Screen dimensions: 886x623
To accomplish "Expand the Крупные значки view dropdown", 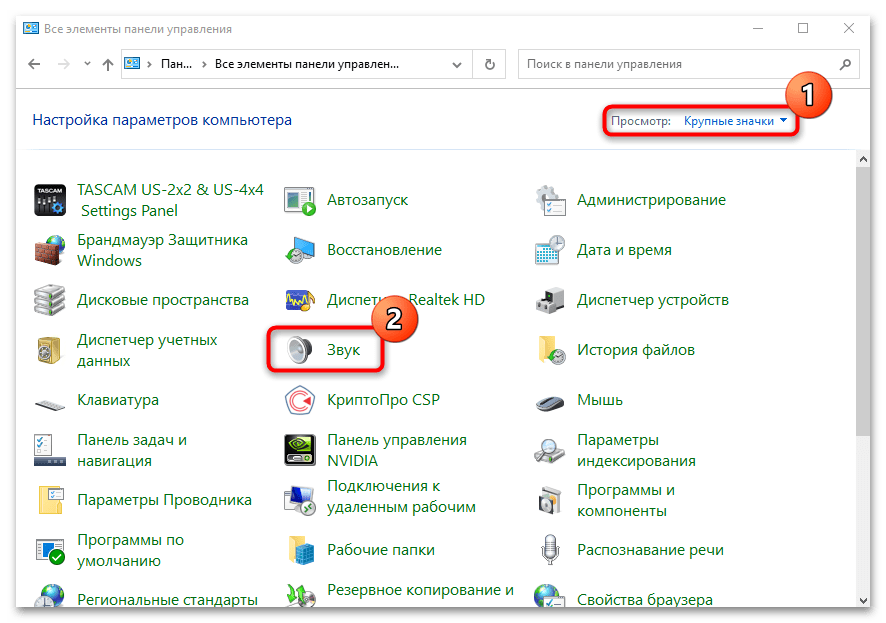I will [735, 121].
